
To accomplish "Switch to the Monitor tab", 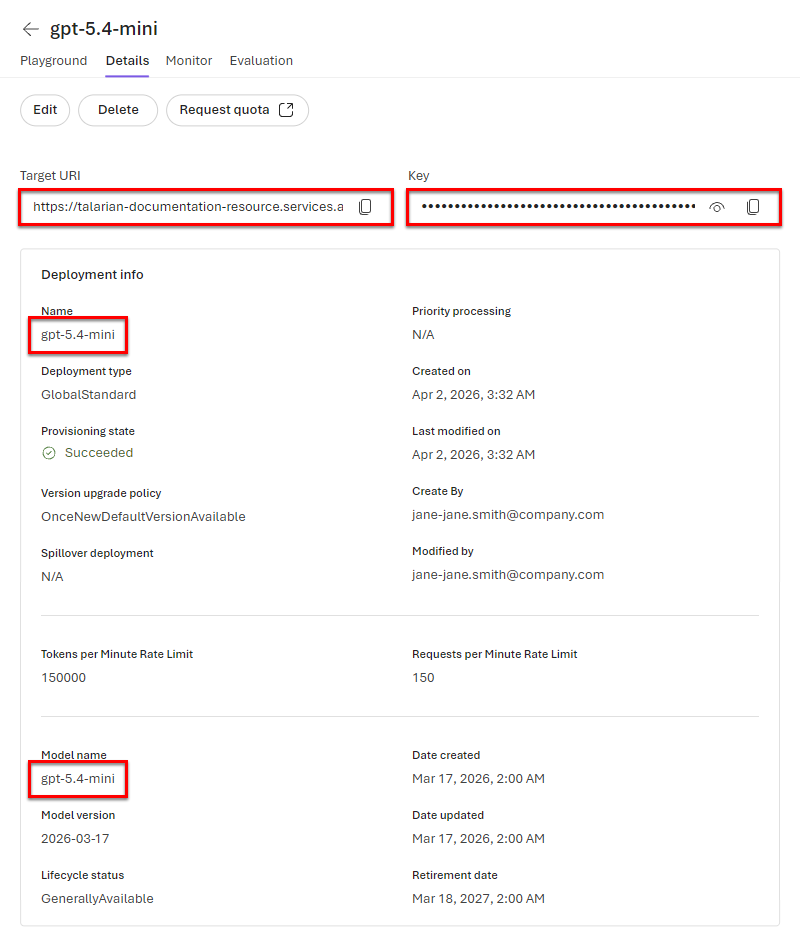I will tap(189, 61).
